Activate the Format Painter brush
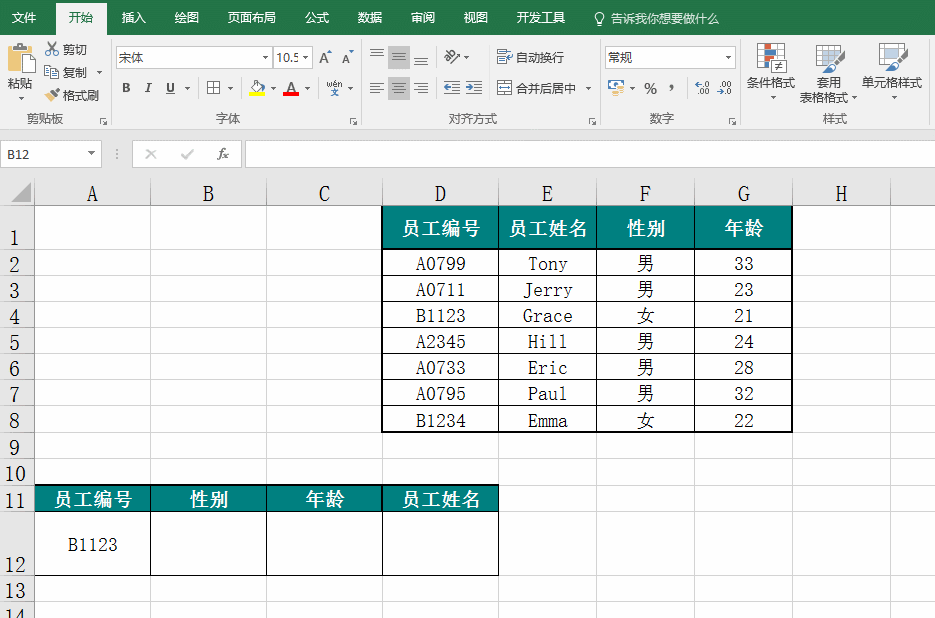 point(52,94)
